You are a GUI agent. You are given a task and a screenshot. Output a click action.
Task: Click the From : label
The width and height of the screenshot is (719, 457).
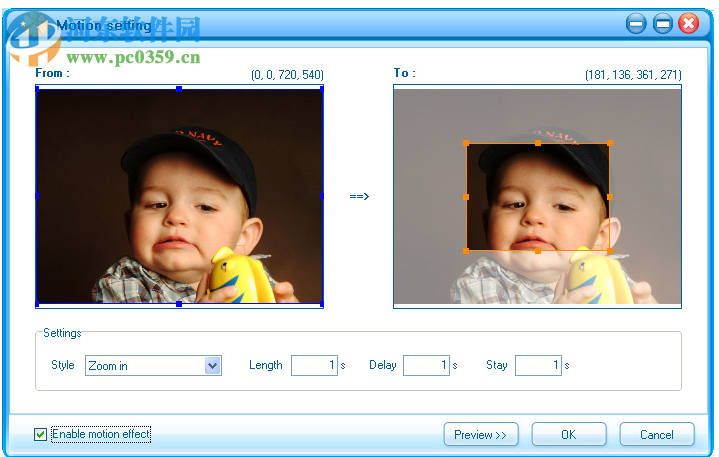point(53,73)
